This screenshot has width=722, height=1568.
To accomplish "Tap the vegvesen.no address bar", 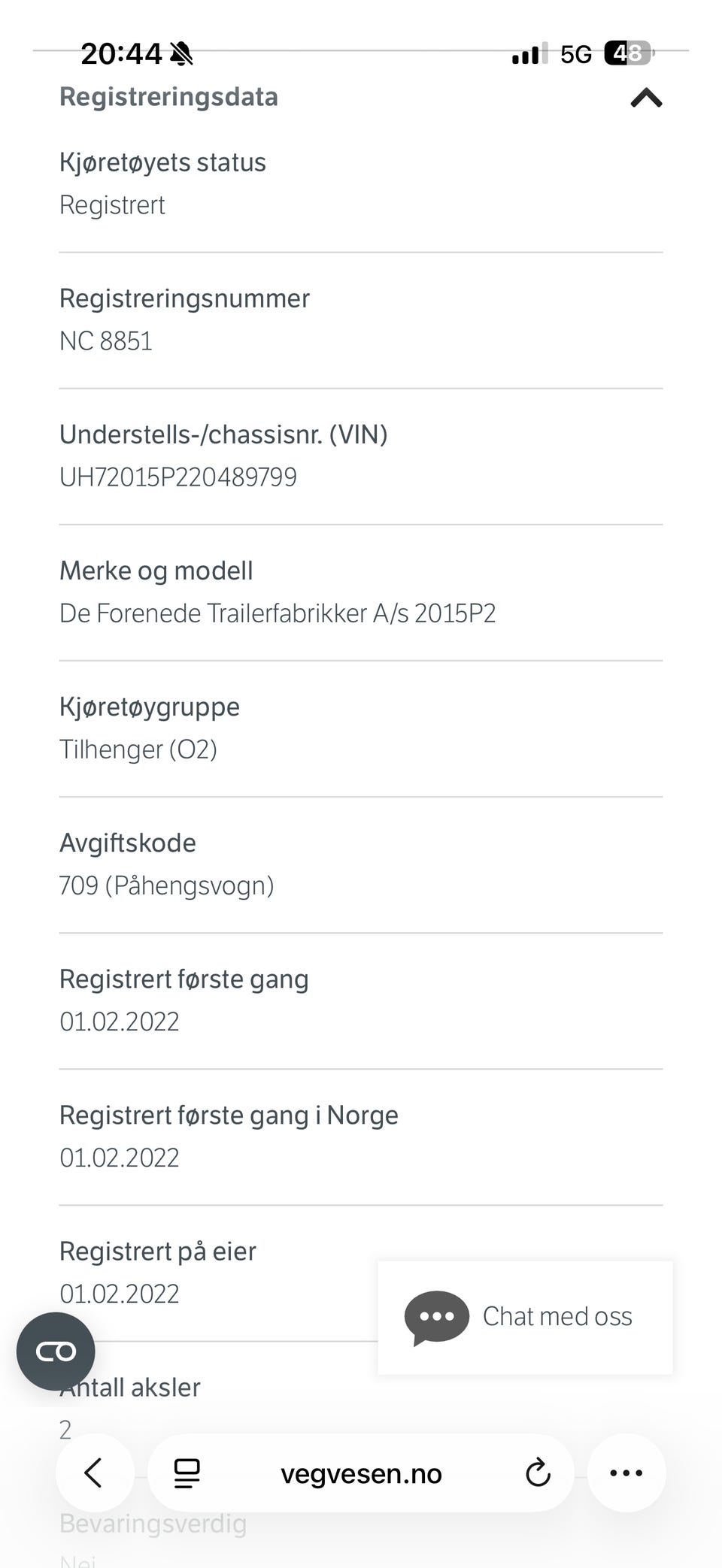I will (361, 1473).
